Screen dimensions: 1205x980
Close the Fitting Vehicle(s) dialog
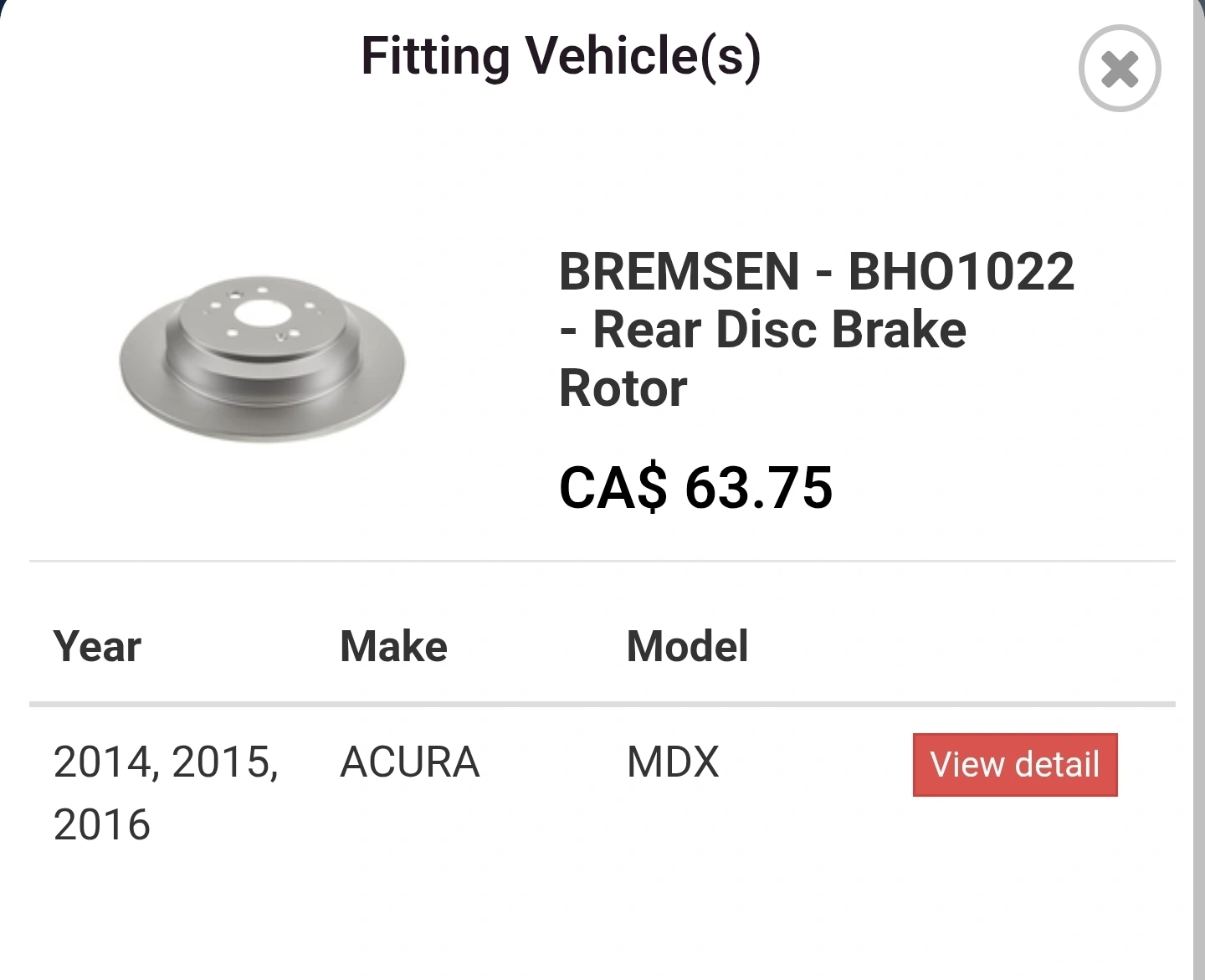[1120, 69]
